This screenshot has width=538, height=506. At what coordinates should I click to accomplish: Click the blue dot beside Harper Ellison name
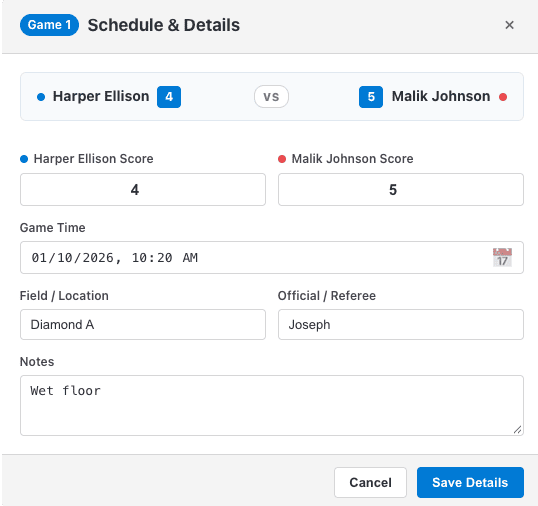(x=41, y=97)
